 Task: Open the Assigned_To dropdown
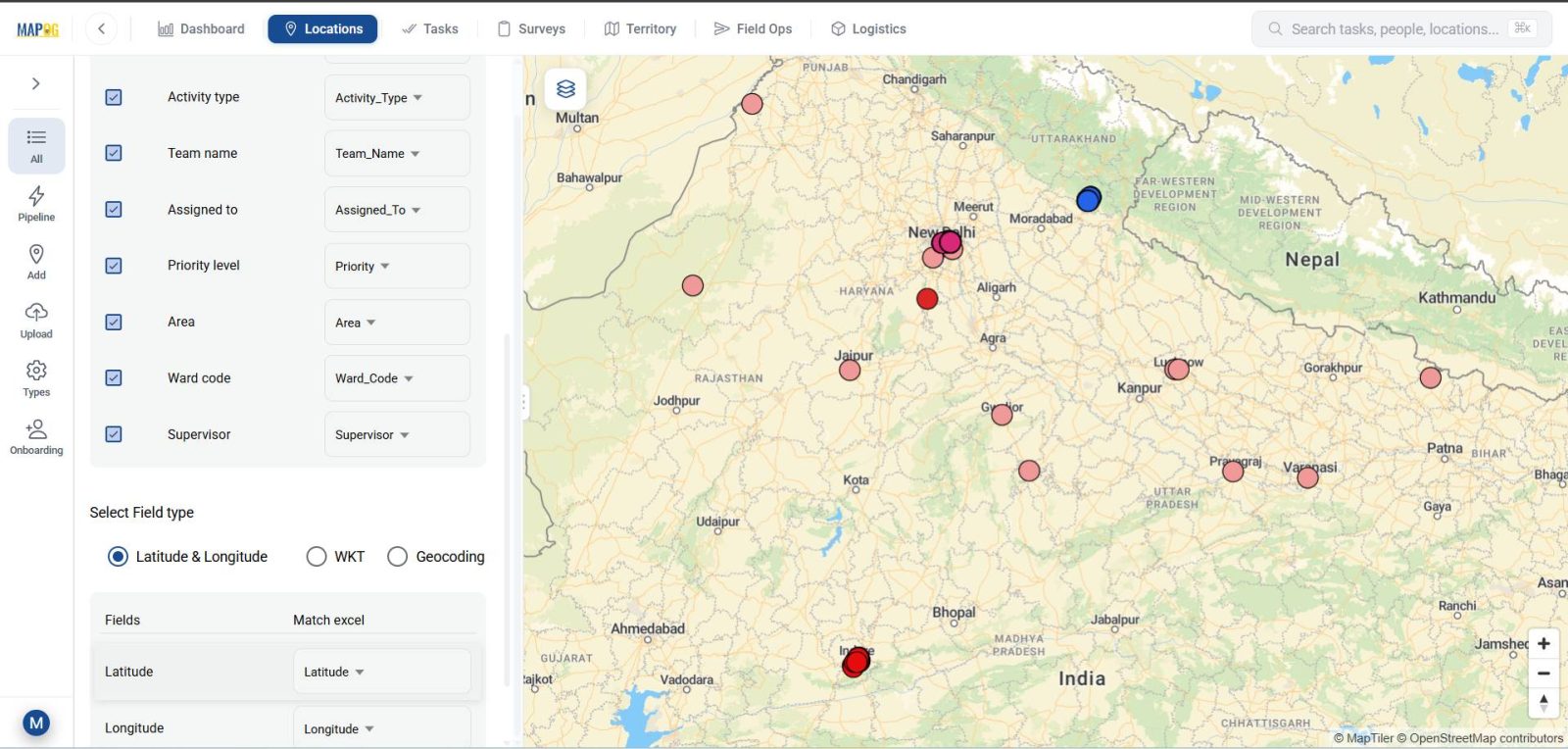397,210
